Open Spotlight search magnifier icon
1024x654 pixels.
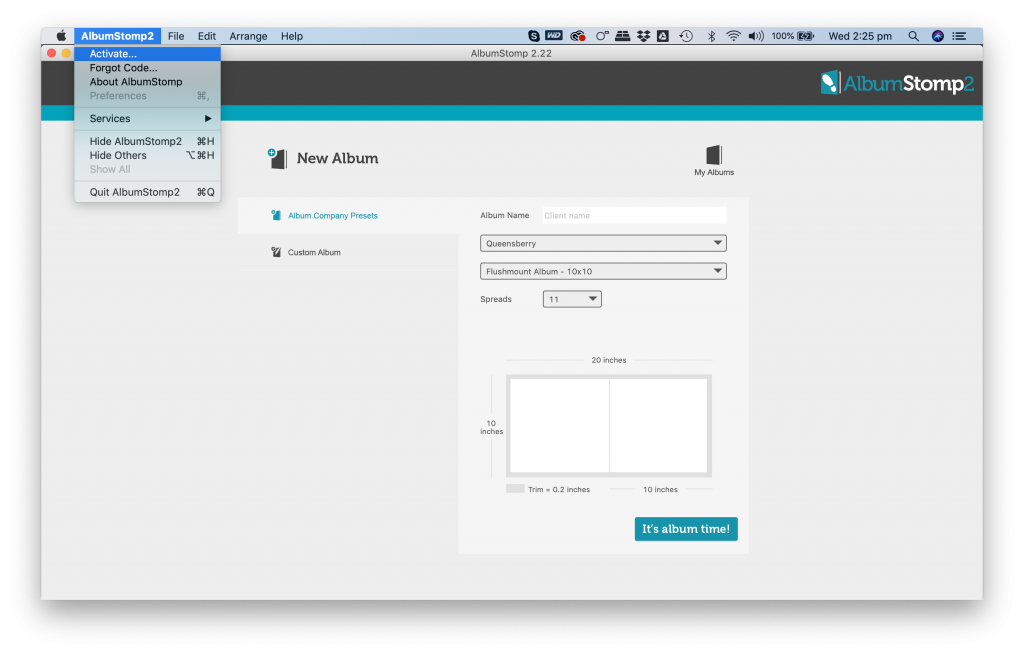point(913,36)
